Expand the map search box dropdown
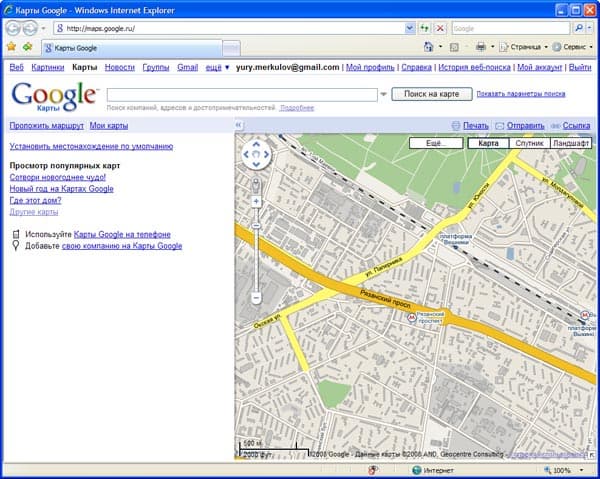Viewport: 600px width, 479px height. [x=383, y=94]
